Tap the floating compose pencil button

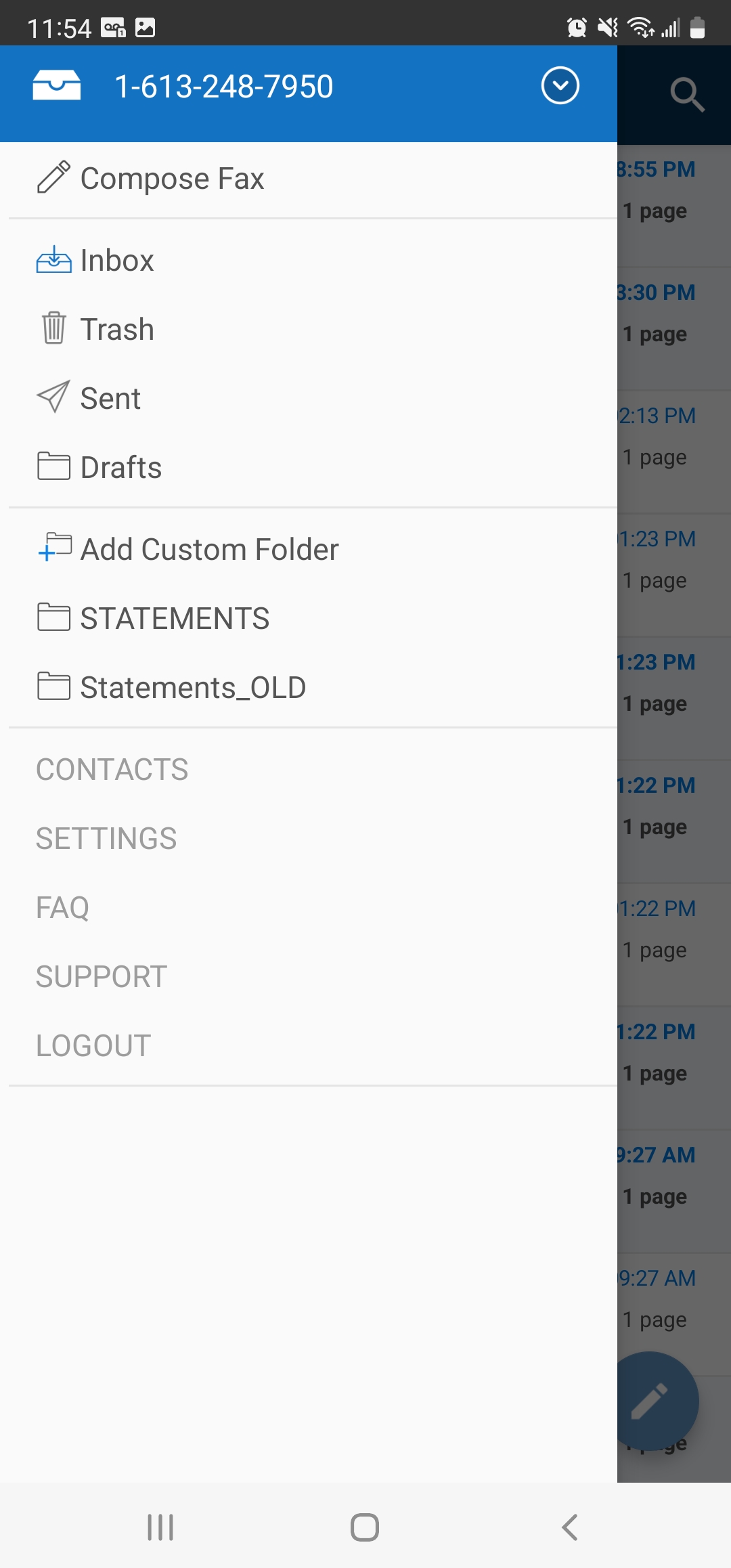click(649, 1401)
